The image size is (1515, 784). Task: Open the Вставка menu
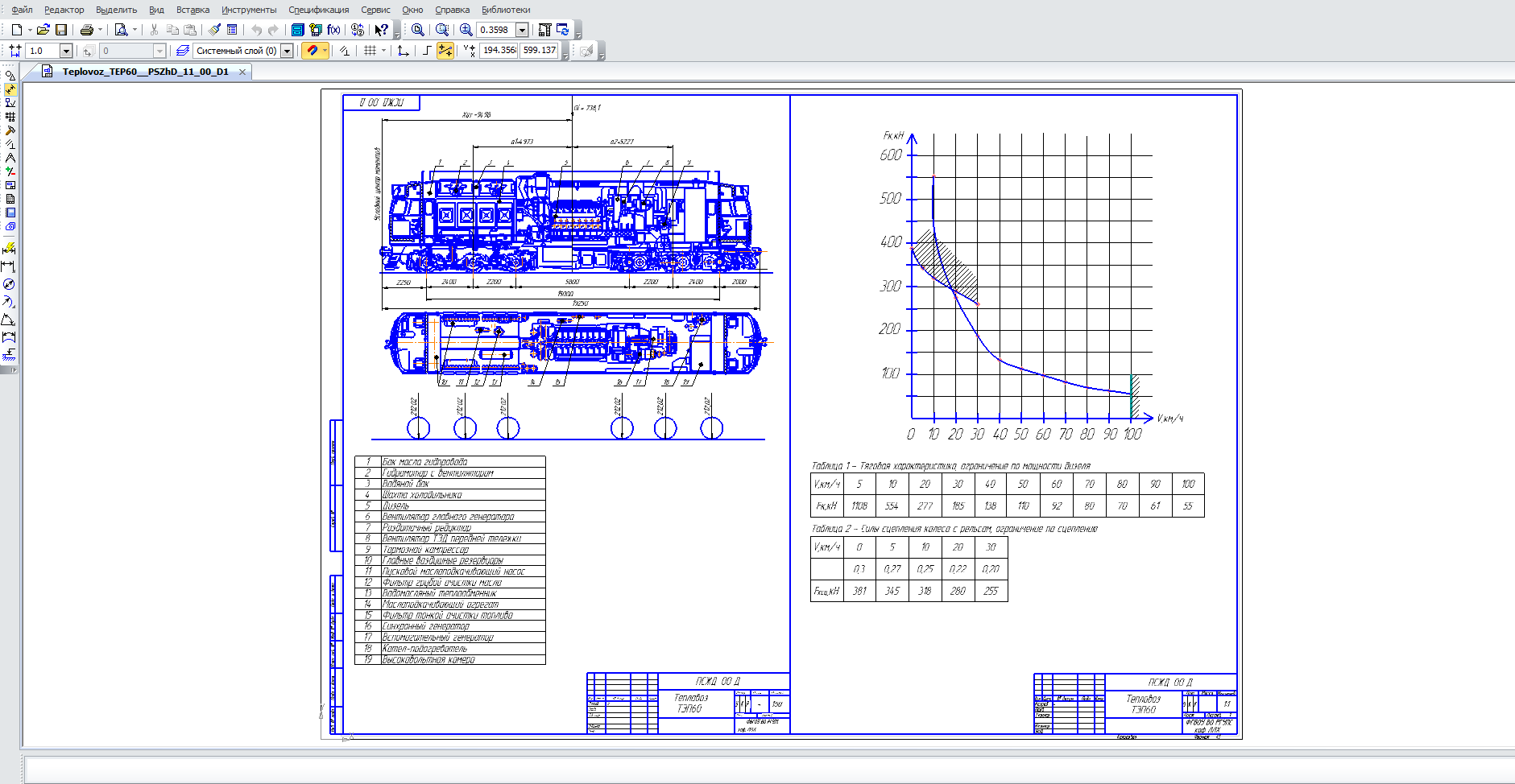click(192, 10)
